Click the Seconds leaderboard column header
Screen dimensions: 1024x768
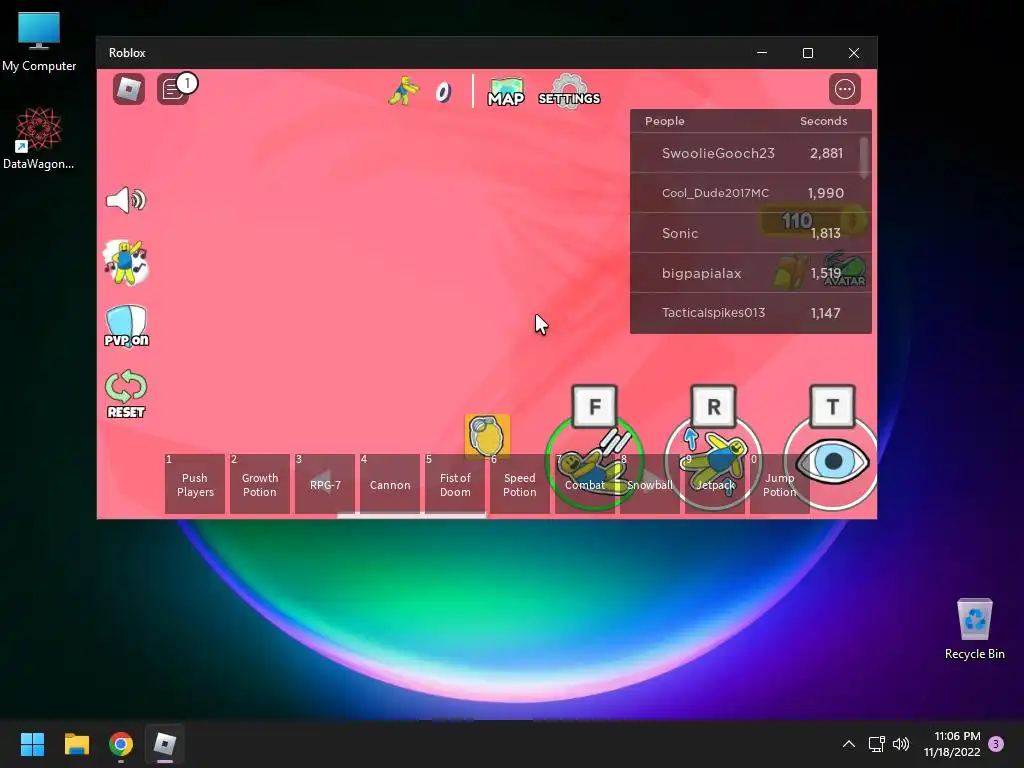[824, 121]
